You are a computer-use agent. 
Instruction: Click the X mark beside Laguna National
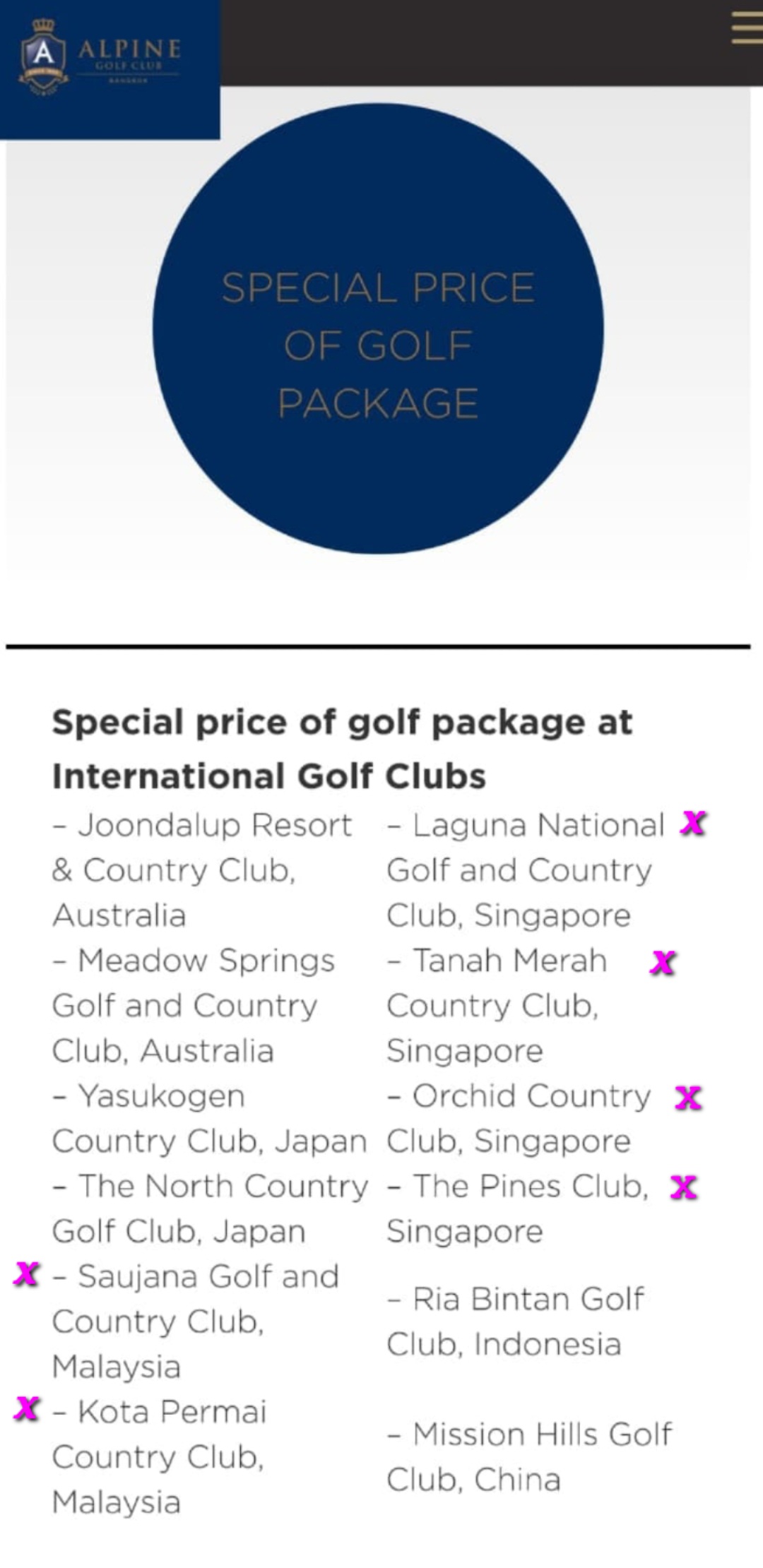click(693, 824)
